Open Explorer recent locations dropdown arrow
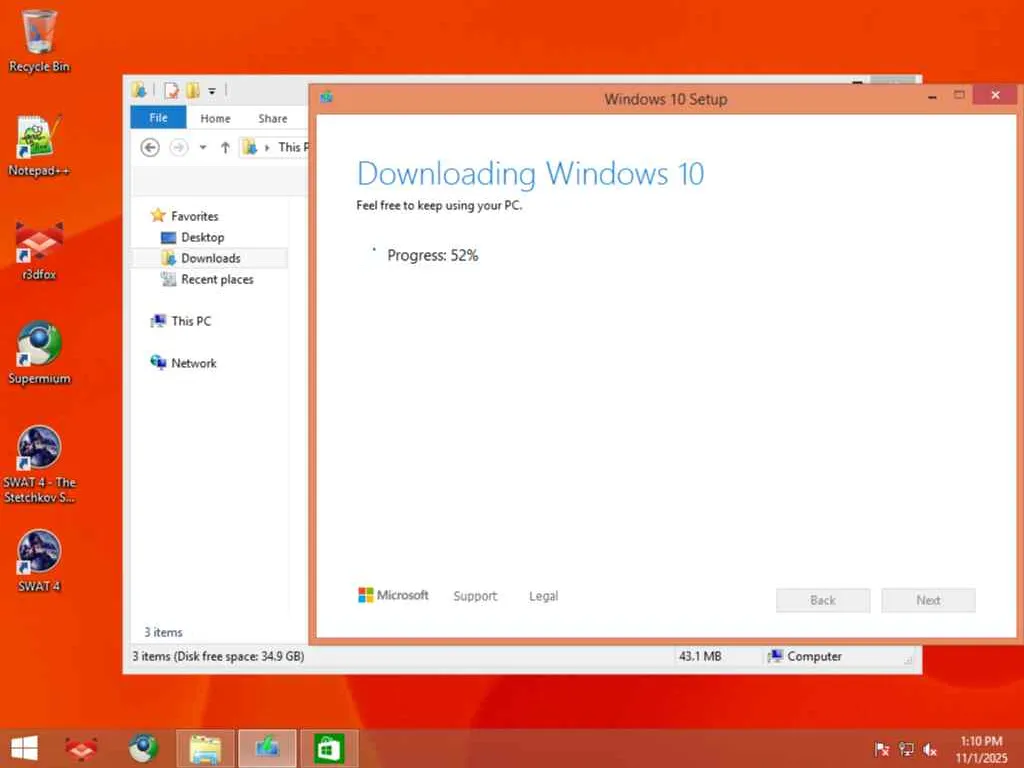 203,148
